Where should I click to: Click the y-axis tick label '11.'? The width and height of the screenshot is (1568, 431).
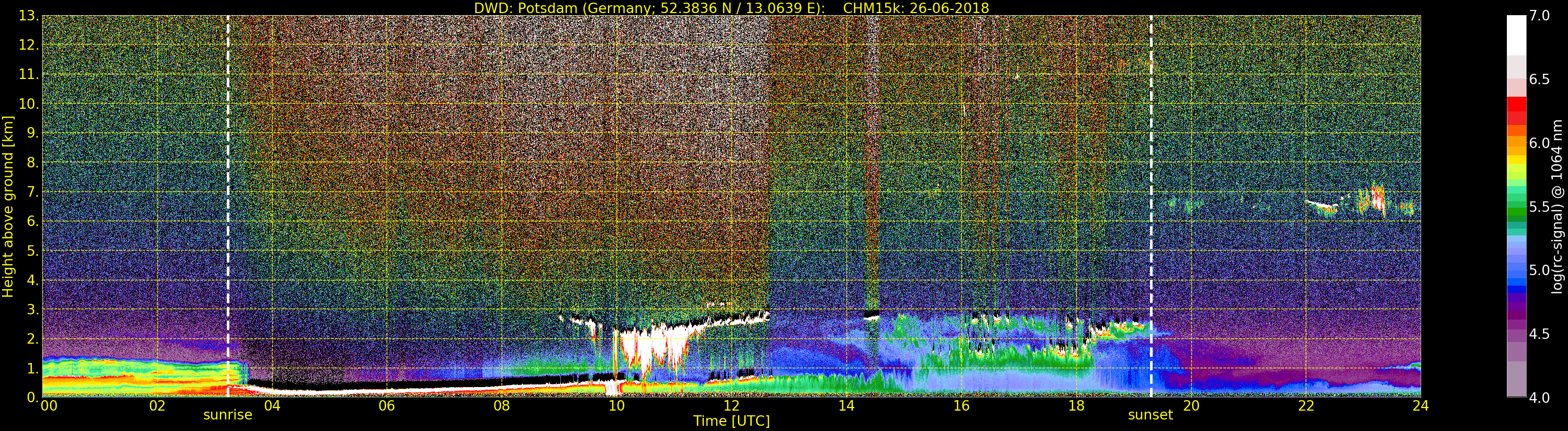tap(29, 74)
